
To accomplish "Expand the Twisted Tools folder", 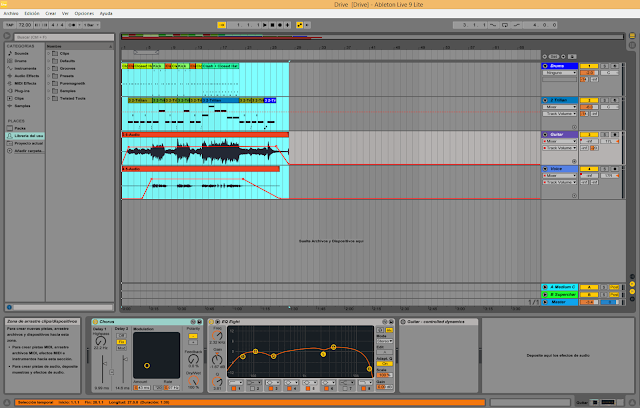I will tap(49, 98).
